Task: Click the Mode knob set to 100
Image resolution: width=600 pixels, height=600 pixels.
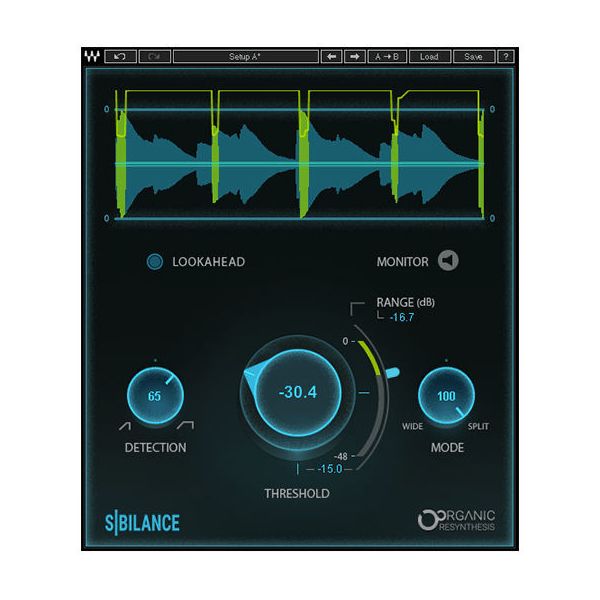Action: [x=446, y=396]
